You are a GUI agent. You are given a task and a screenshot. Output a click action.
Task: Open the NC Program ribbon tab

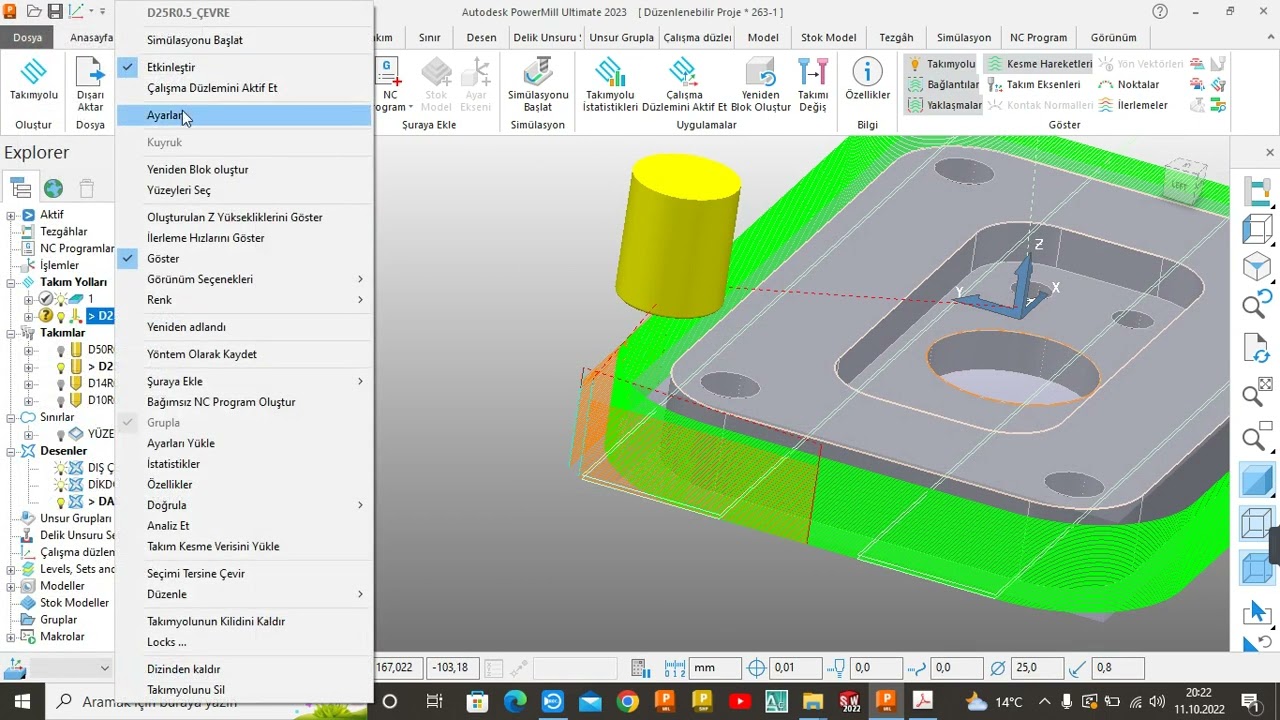coord(1038,37)
